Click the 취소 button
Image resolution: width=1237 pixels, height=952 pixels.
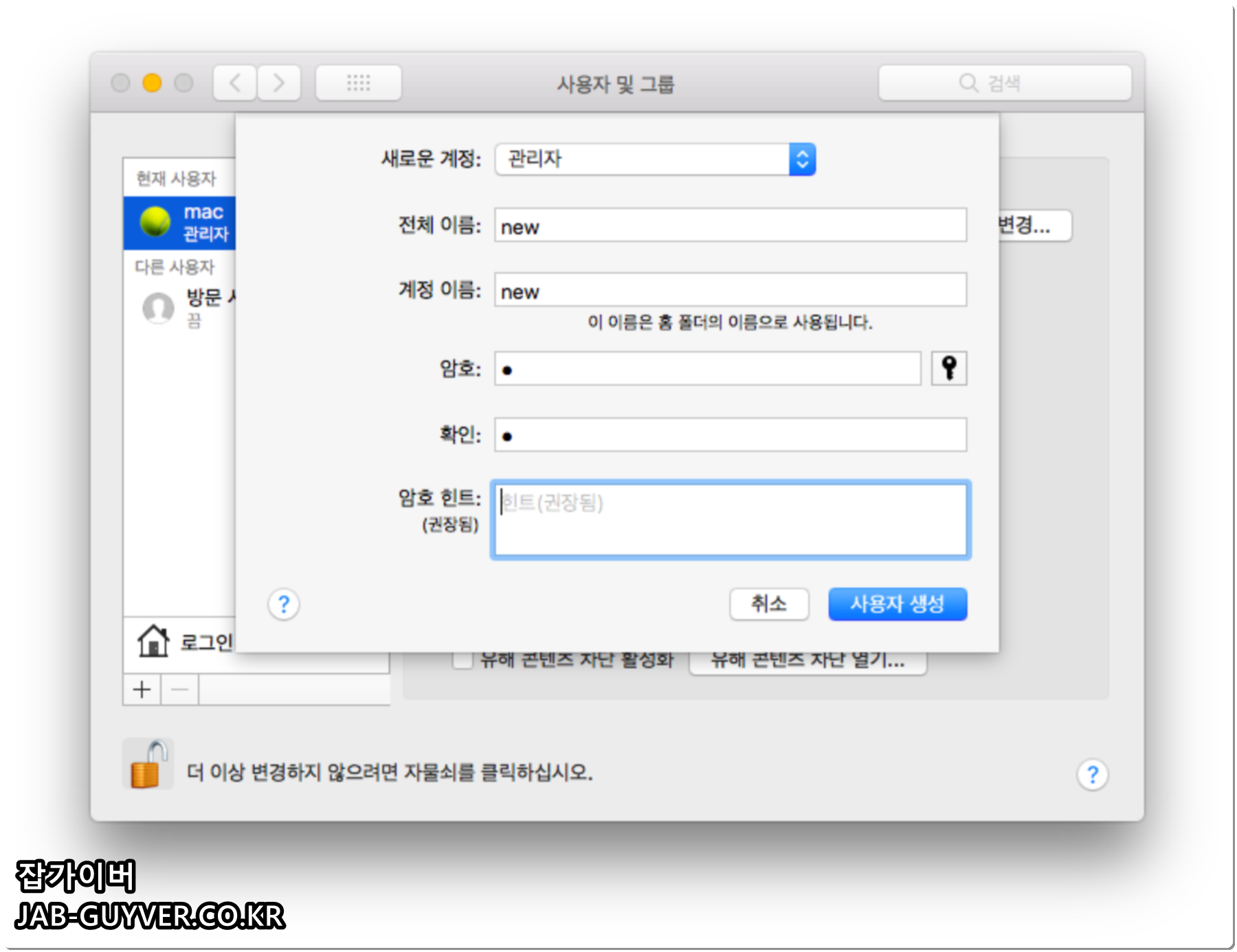point(770,604)
